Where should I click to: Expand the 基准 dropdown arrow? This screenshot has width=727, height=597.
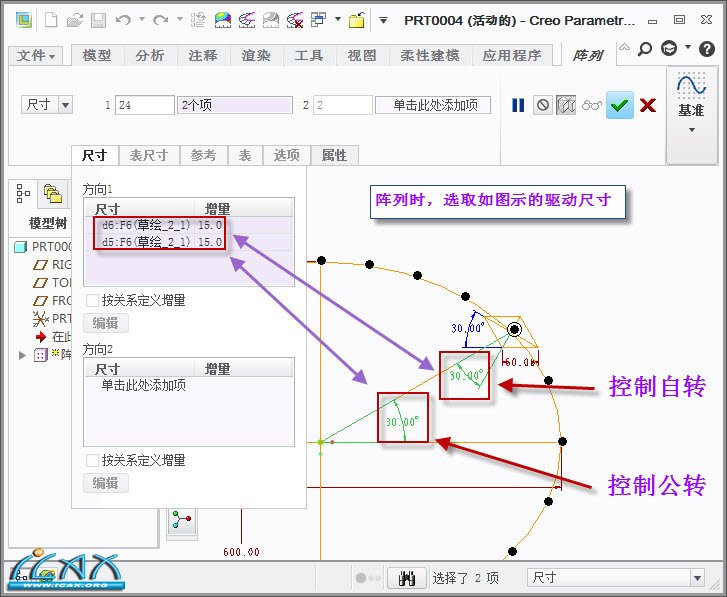692,130
